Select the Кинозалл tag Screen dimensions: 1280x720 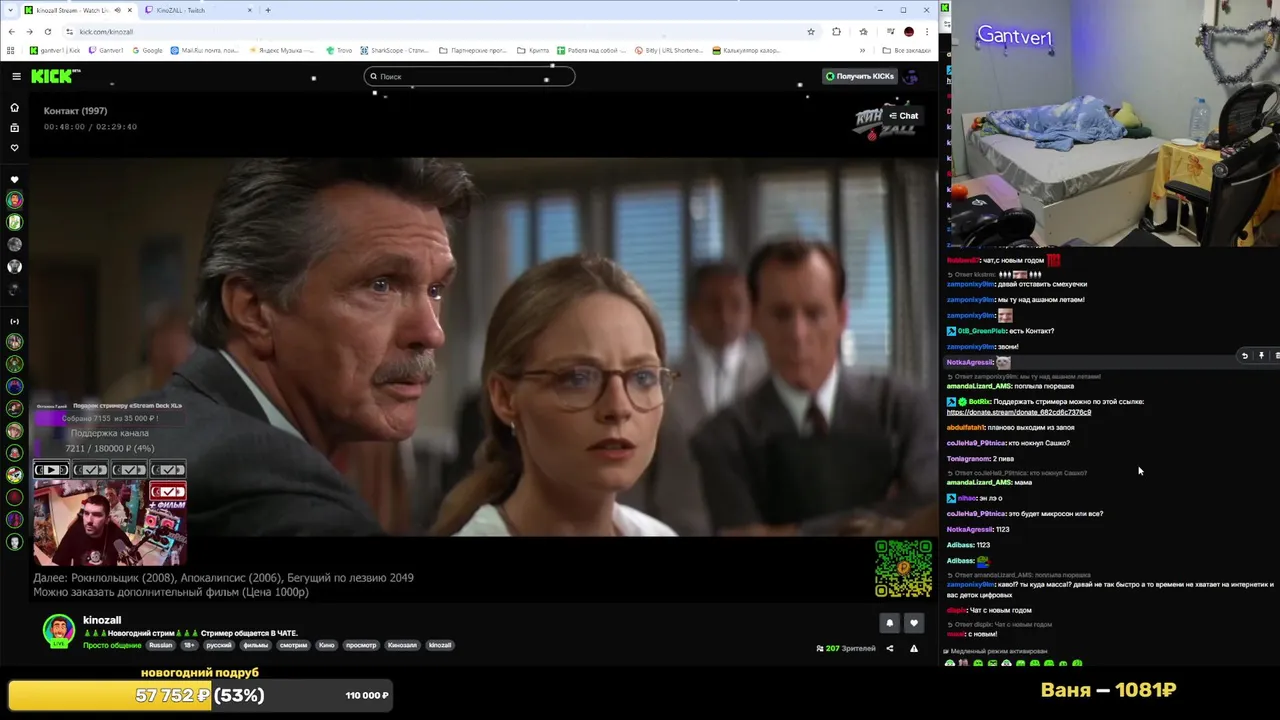(402, 645)
